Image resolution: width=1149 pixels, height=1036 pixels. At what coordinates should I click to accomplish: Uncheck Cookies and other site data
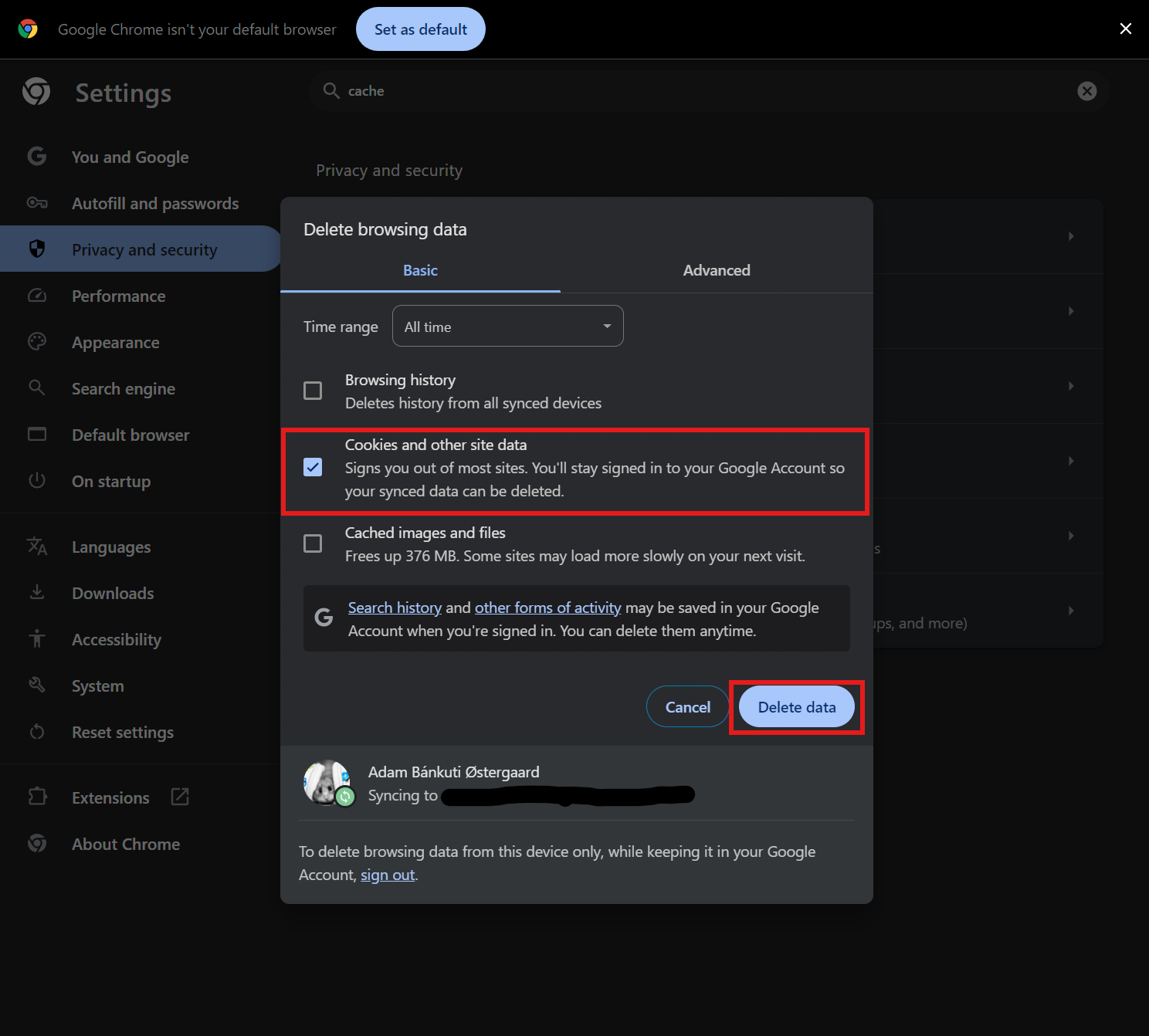313,468
